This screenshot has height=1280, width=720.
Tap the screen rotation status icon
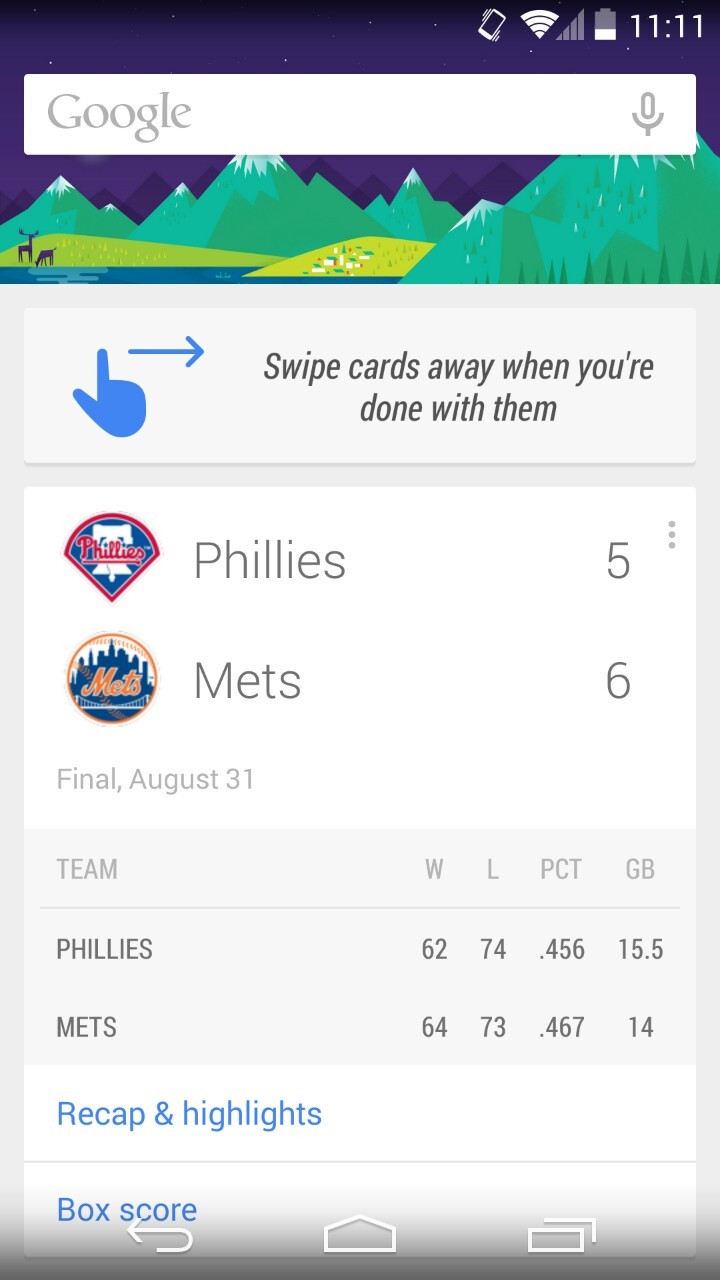coord(492,24)
